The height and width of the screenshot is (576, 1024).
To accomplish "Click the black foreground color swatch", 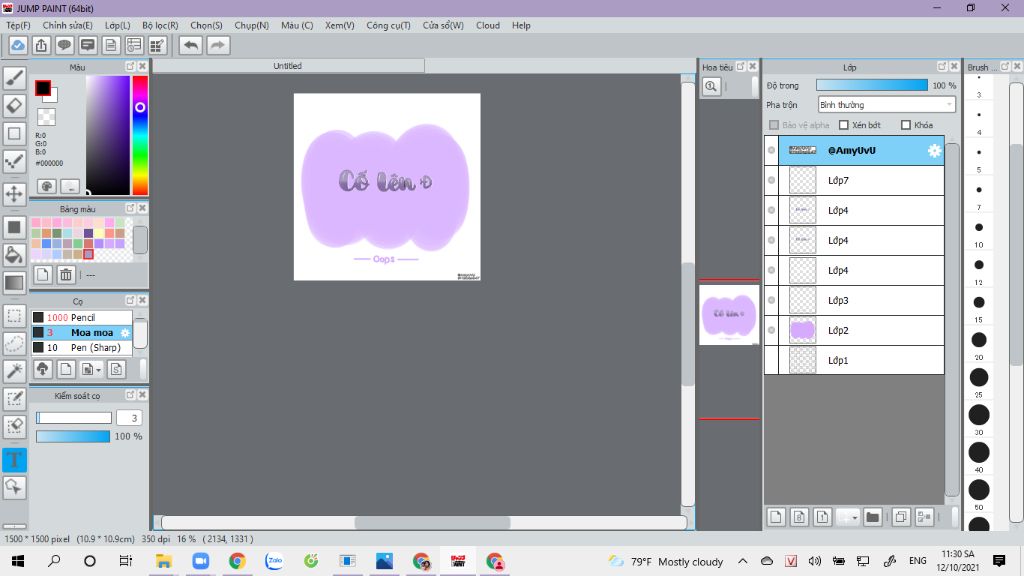I will pyautogui.click(x=43, y=88).
